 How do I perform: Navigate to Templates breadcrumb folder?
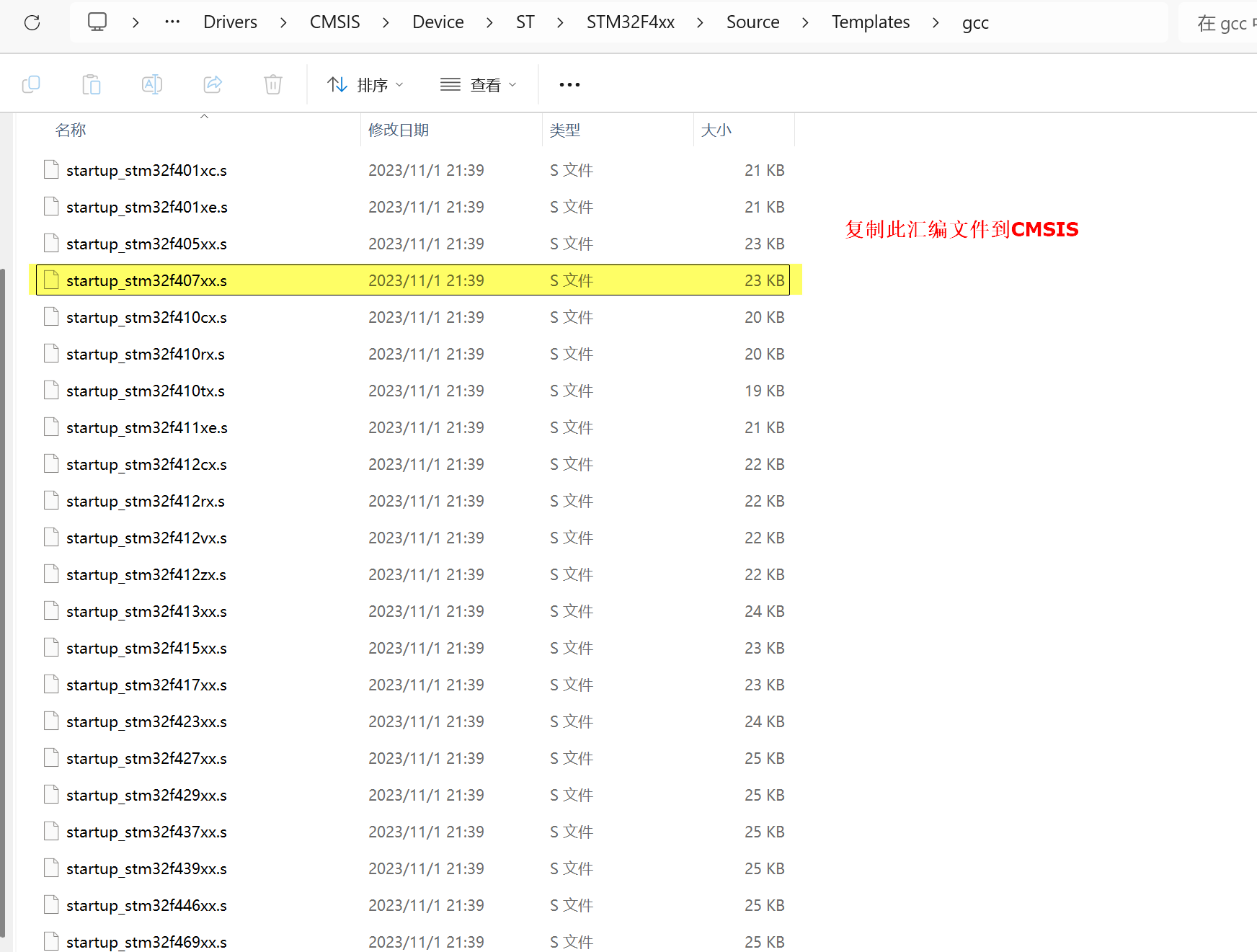[x=871, y=22]
